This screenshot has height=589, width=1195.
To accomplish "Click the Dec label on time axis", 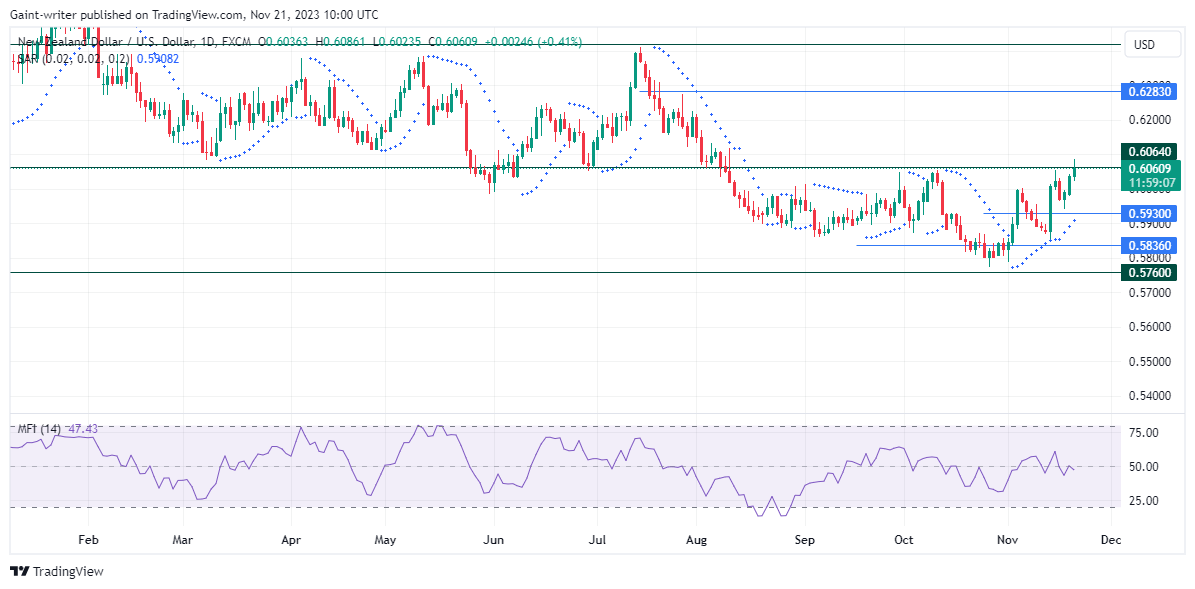I will click(x=1111, y=539).
